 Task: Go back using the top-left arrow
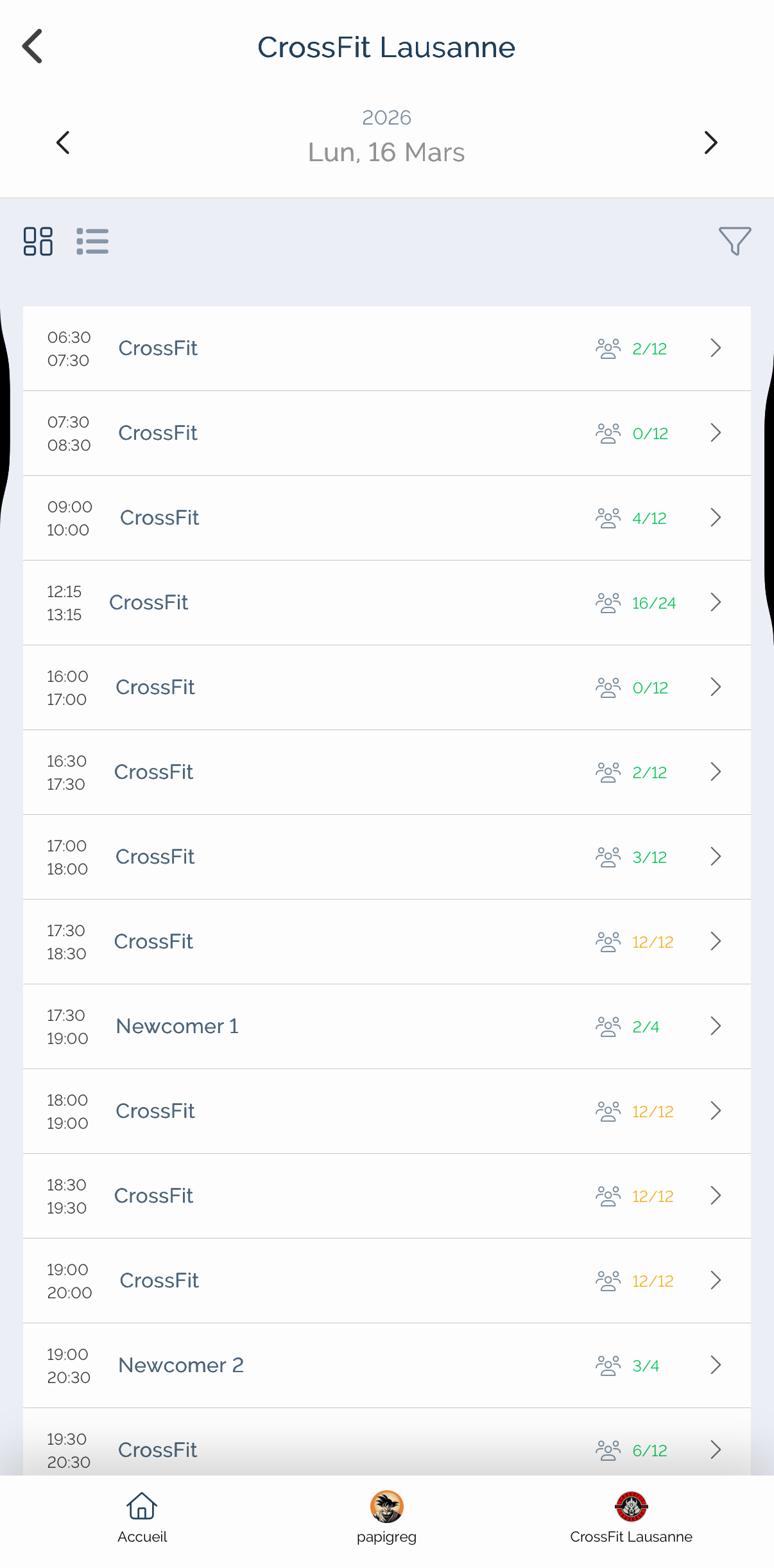(x=32, y=46)
